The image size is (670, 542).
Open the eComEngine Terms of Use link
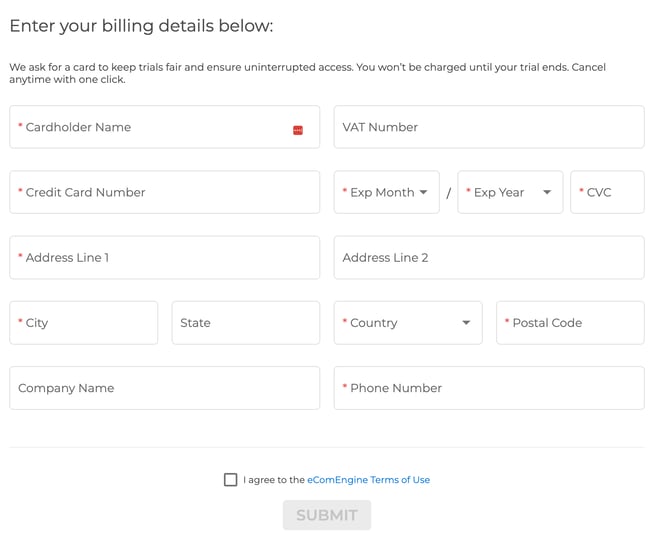(x=368, y=480)
